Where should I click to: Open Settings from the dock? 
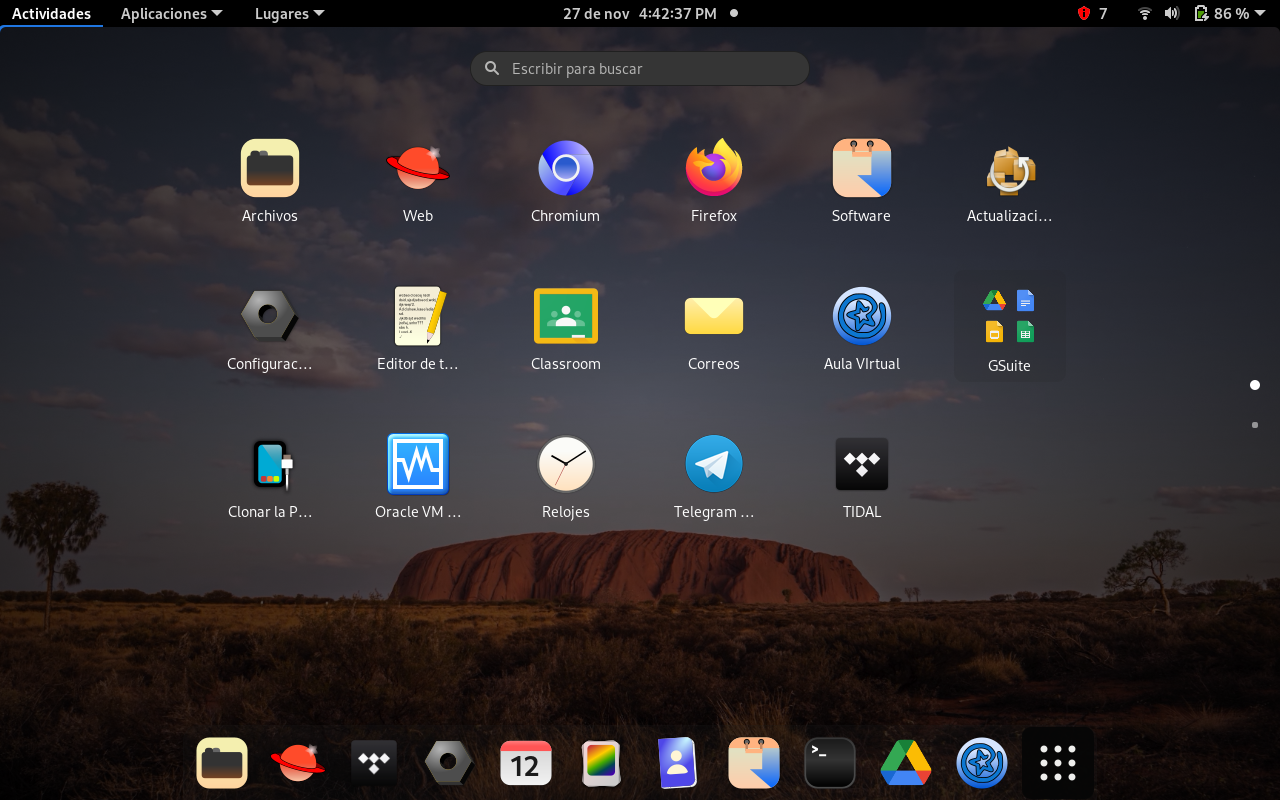click(x=449, y=764)
